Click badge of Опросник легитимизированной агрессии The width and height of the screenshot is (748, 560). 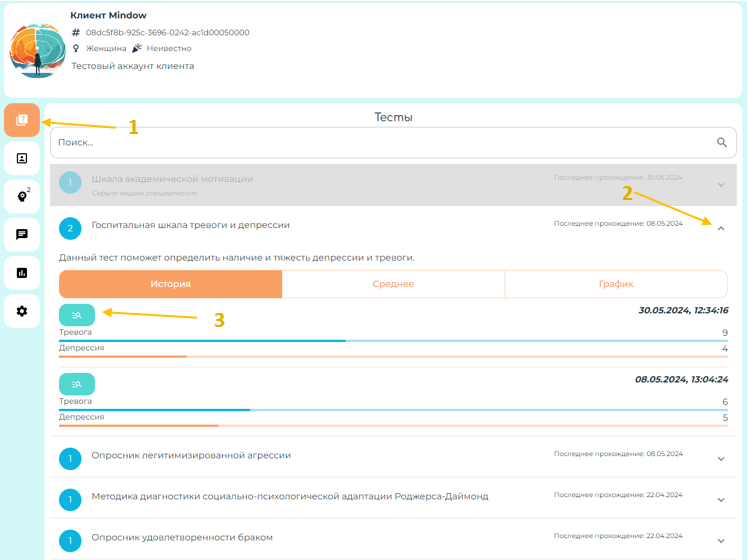70,459
